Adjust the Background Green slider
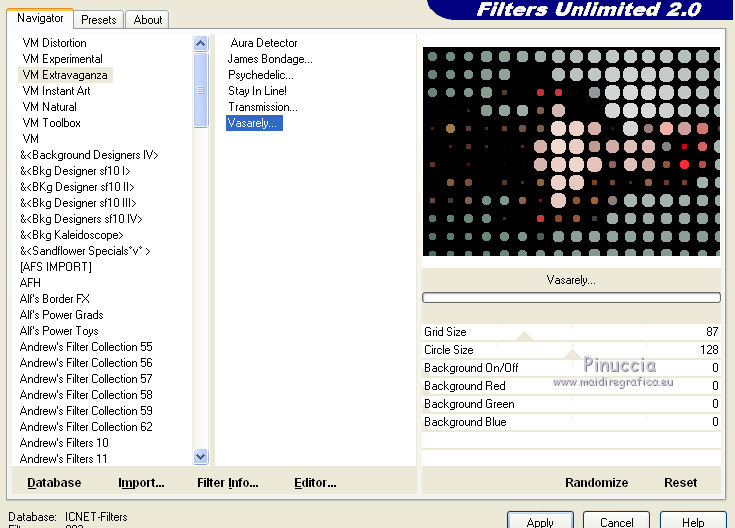The height and width of the screenshot is (528, 735). pyautogui.click(x=571, y=404)
